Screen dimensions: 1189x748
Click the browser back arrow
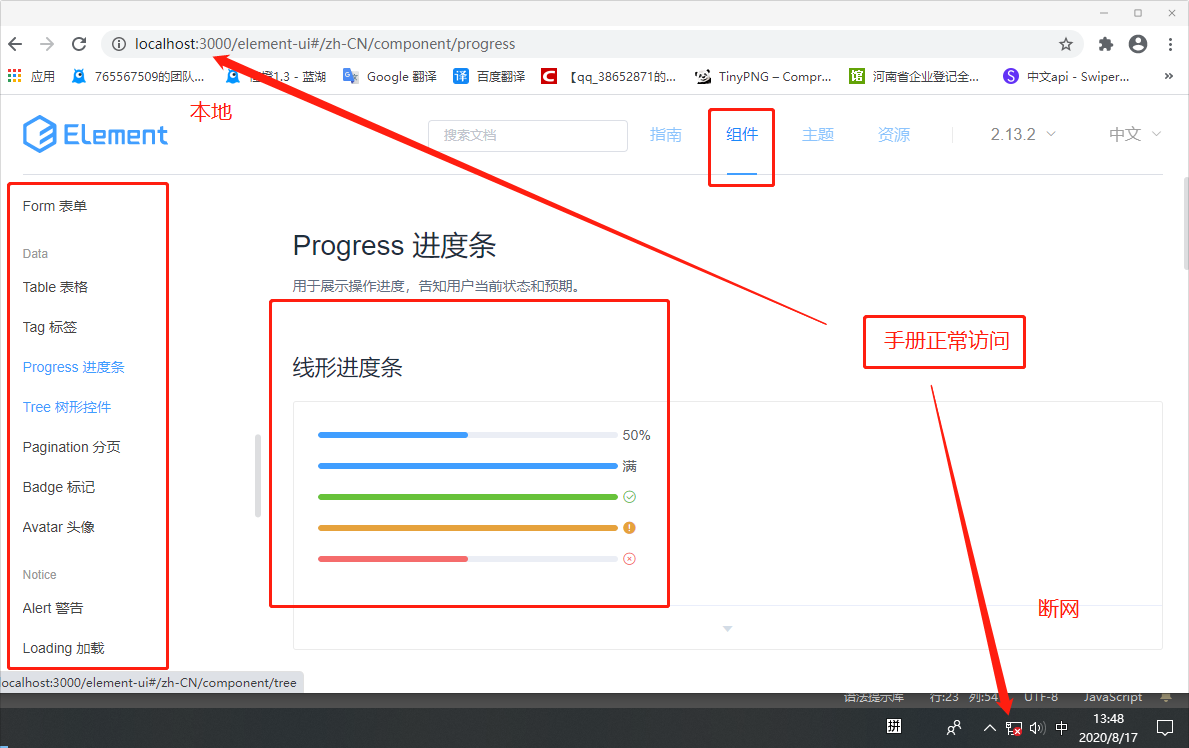(x=15, y=44)
